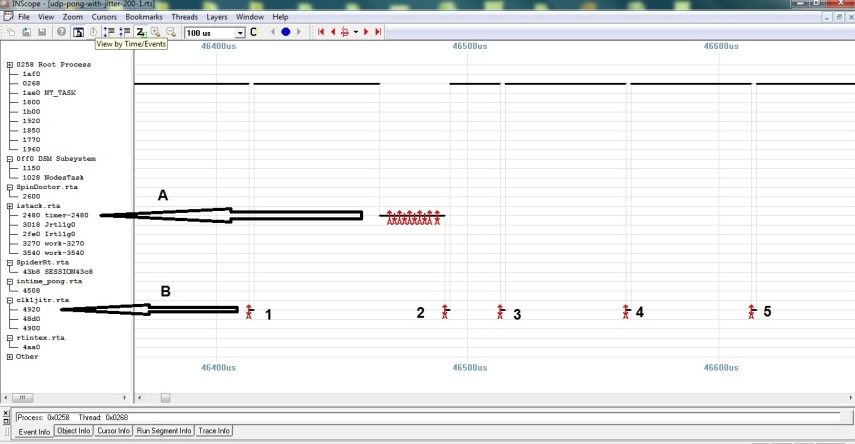Click the zoom in magnifier icon

point(156,32)
